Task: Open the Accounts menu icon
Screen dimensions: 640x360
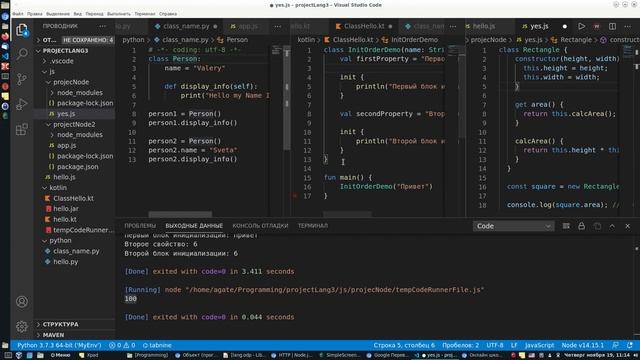Action: coord(22,301)
